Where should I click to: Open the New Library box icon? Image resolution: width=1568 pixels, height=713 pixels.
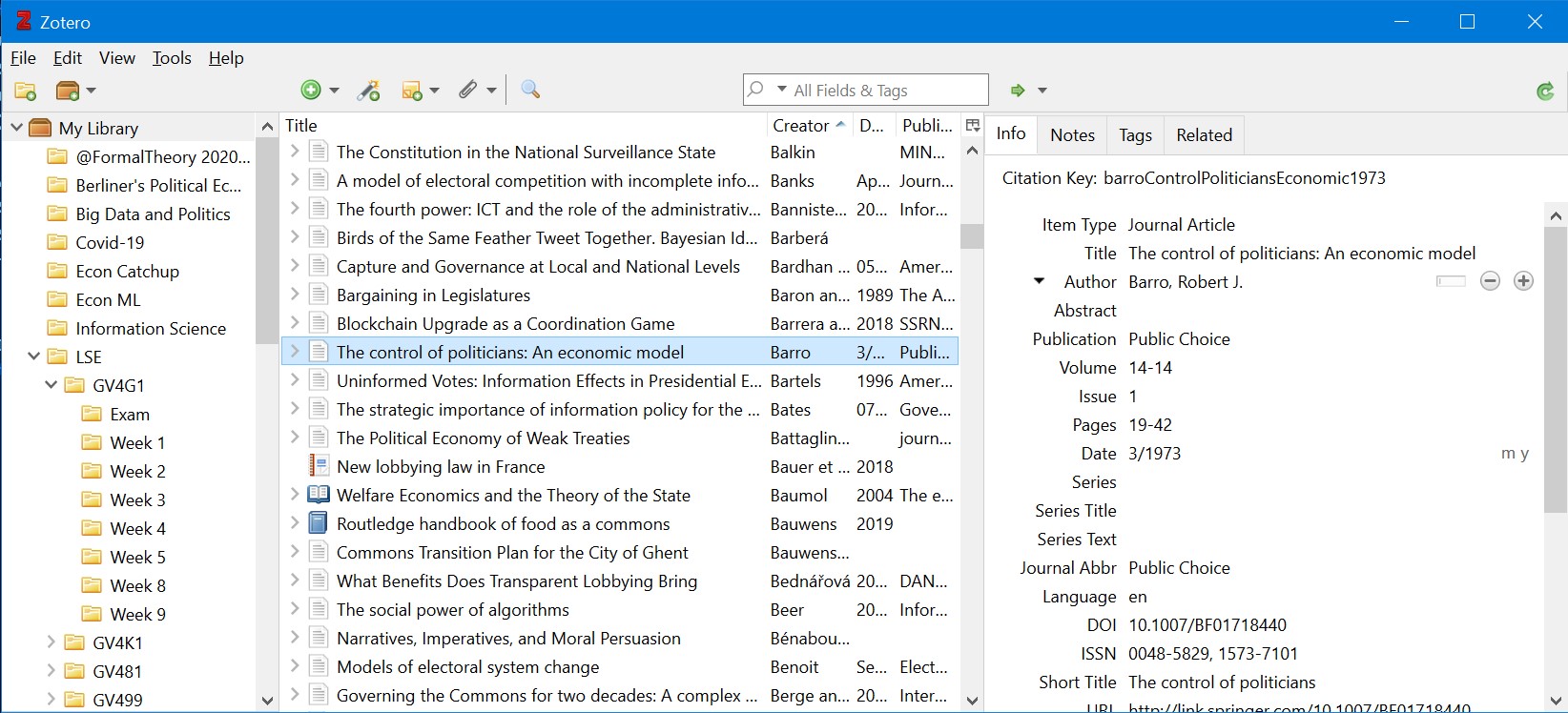click(68, 91)
